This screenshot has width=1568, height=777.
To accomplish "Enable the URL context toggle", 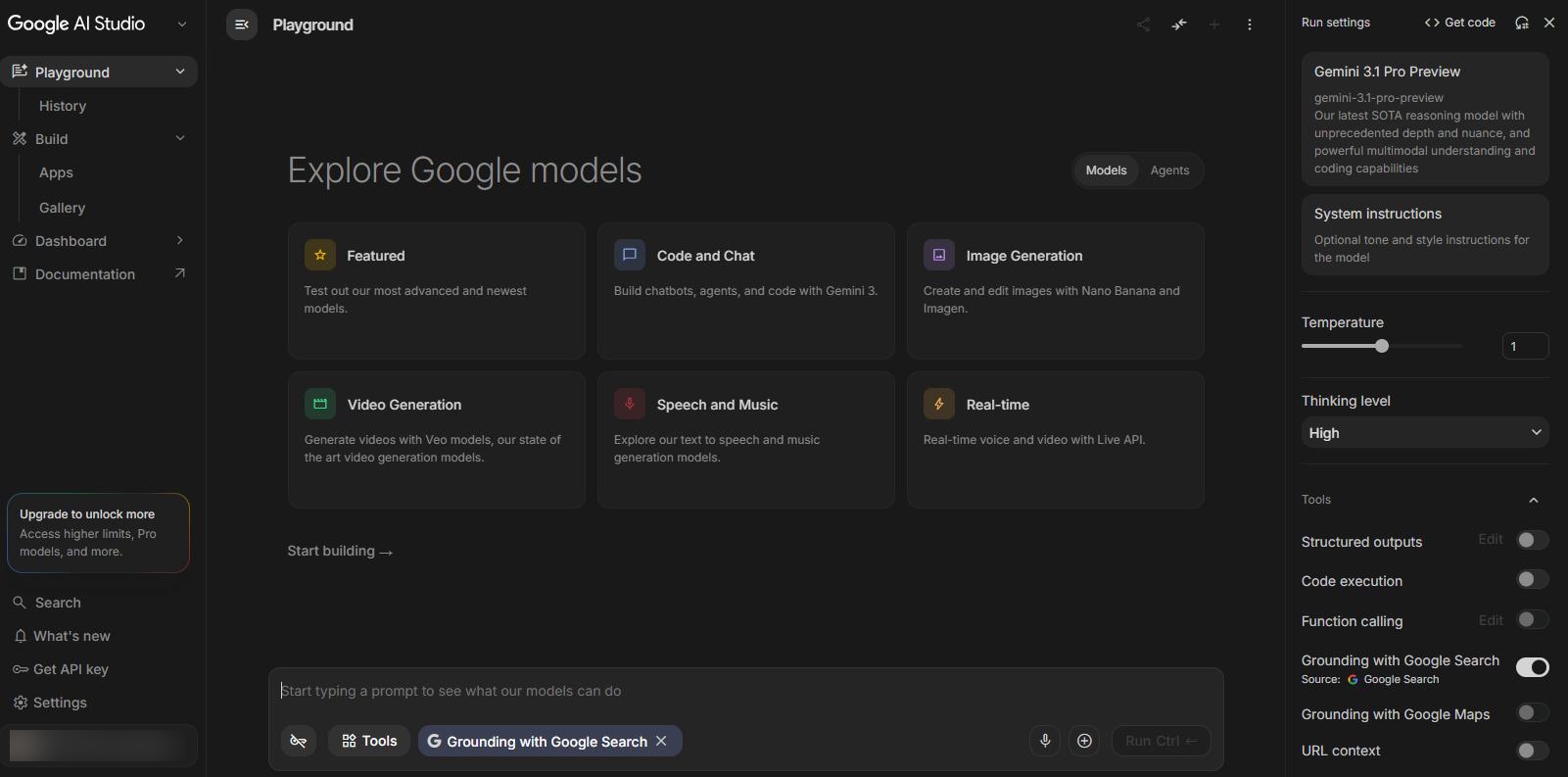I will coord(1533,751).
